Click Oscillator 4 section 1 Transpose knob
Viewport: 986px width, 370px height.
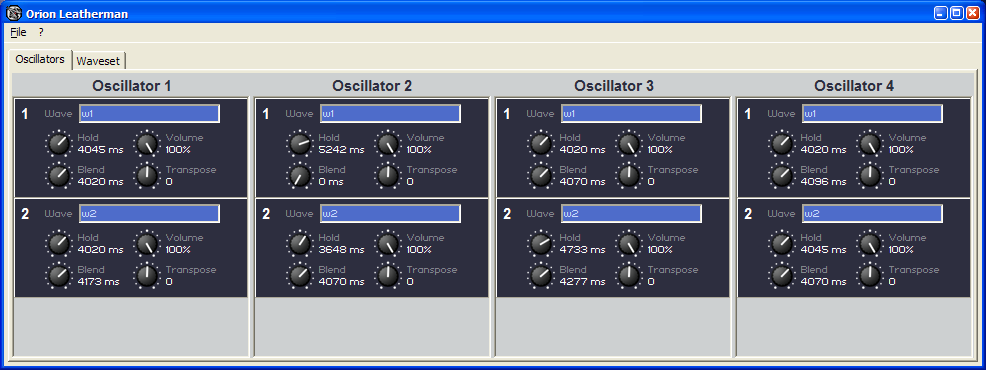pos(870,176)
